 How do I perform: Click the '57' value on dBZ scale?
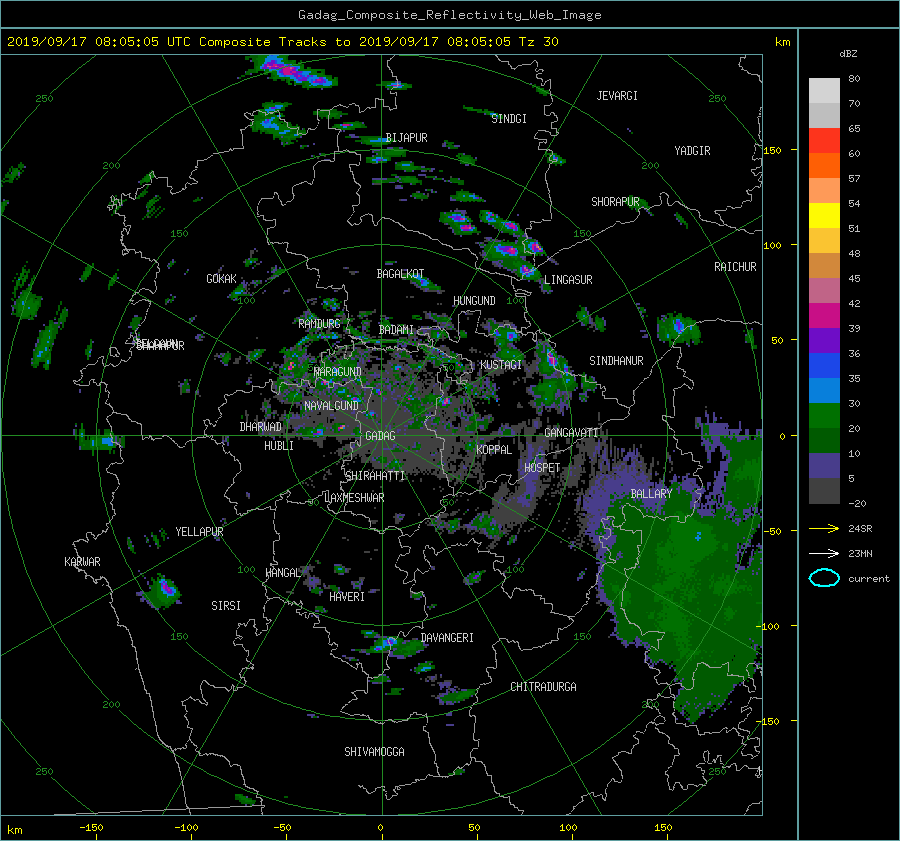[x=854, y=179]
